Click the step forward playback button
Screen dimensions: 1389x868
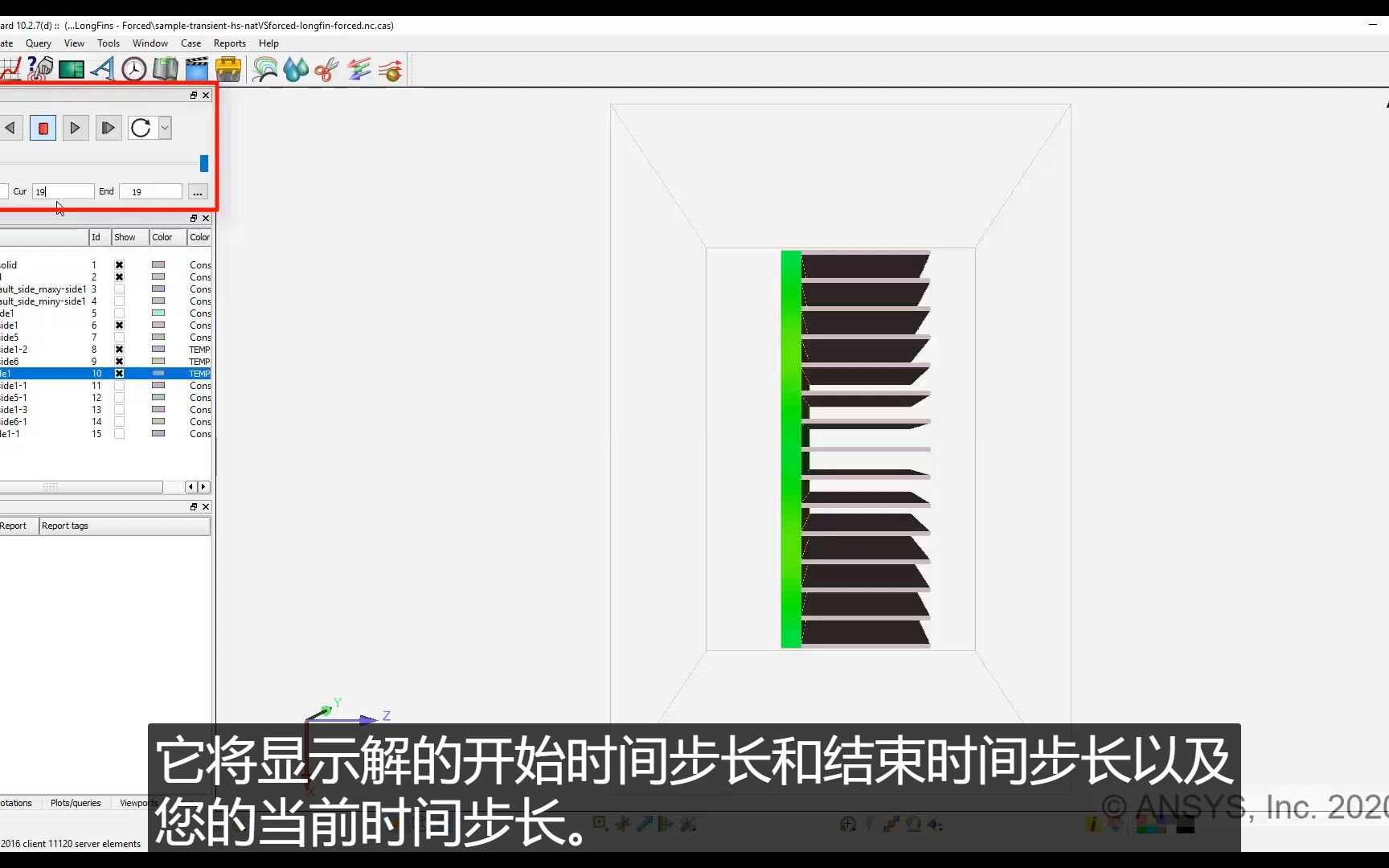pyautogui.click(x=108, y=128)
